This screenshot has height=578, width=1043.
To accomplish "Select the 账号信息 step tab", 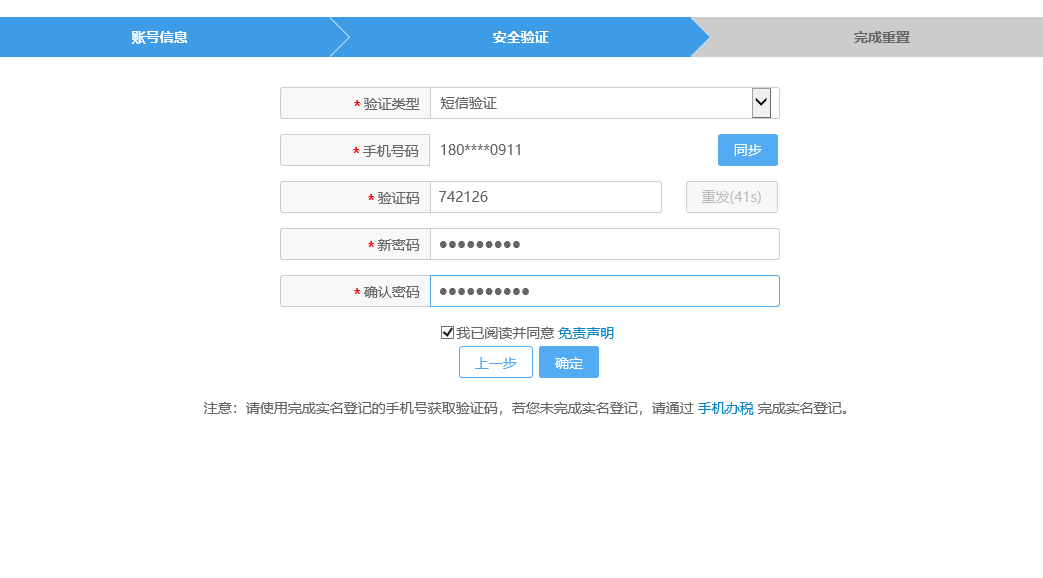I will (x=160, y=37).
